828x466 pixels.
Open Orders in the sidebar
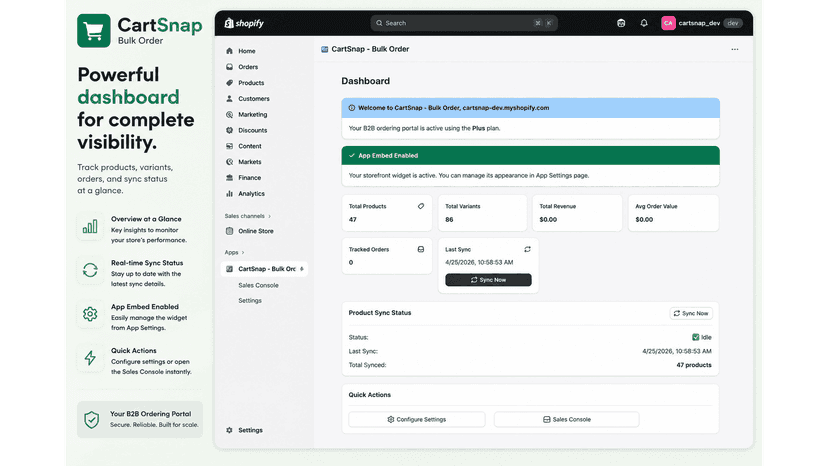248,67
